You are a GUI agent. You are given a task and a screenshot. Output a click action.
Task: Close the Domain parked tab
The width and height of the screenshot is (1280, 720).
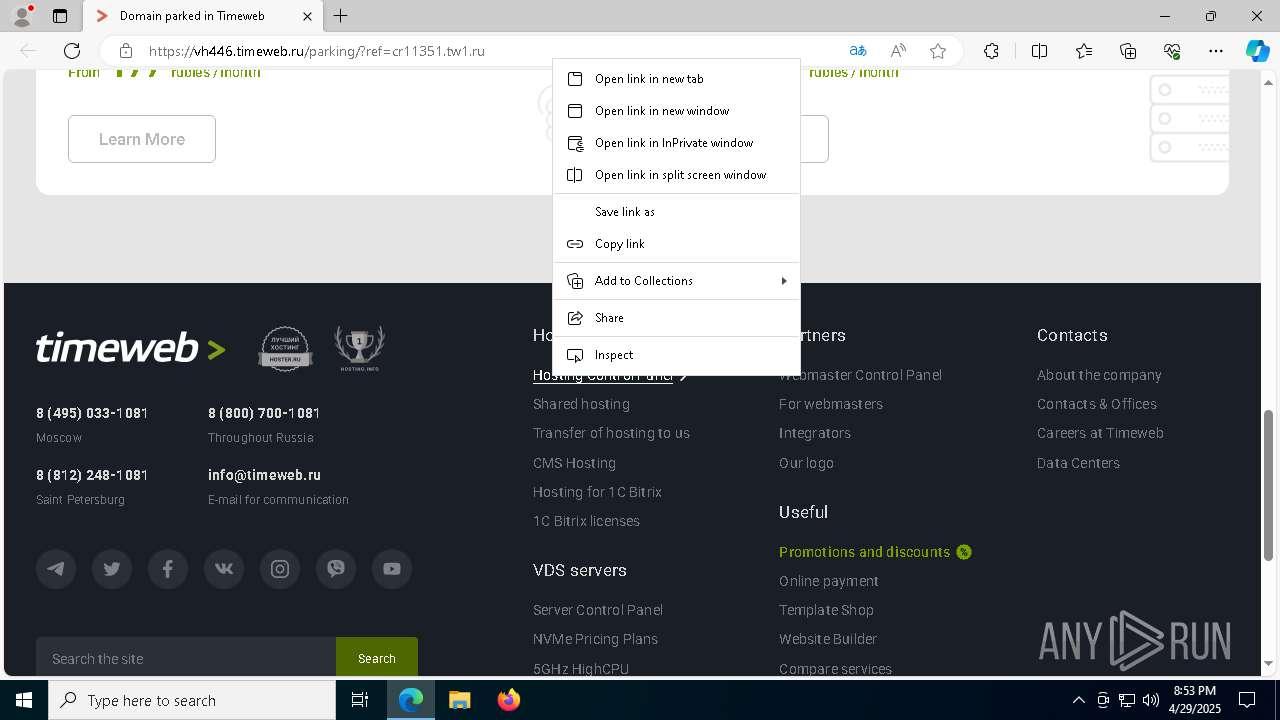click(307, 16)
